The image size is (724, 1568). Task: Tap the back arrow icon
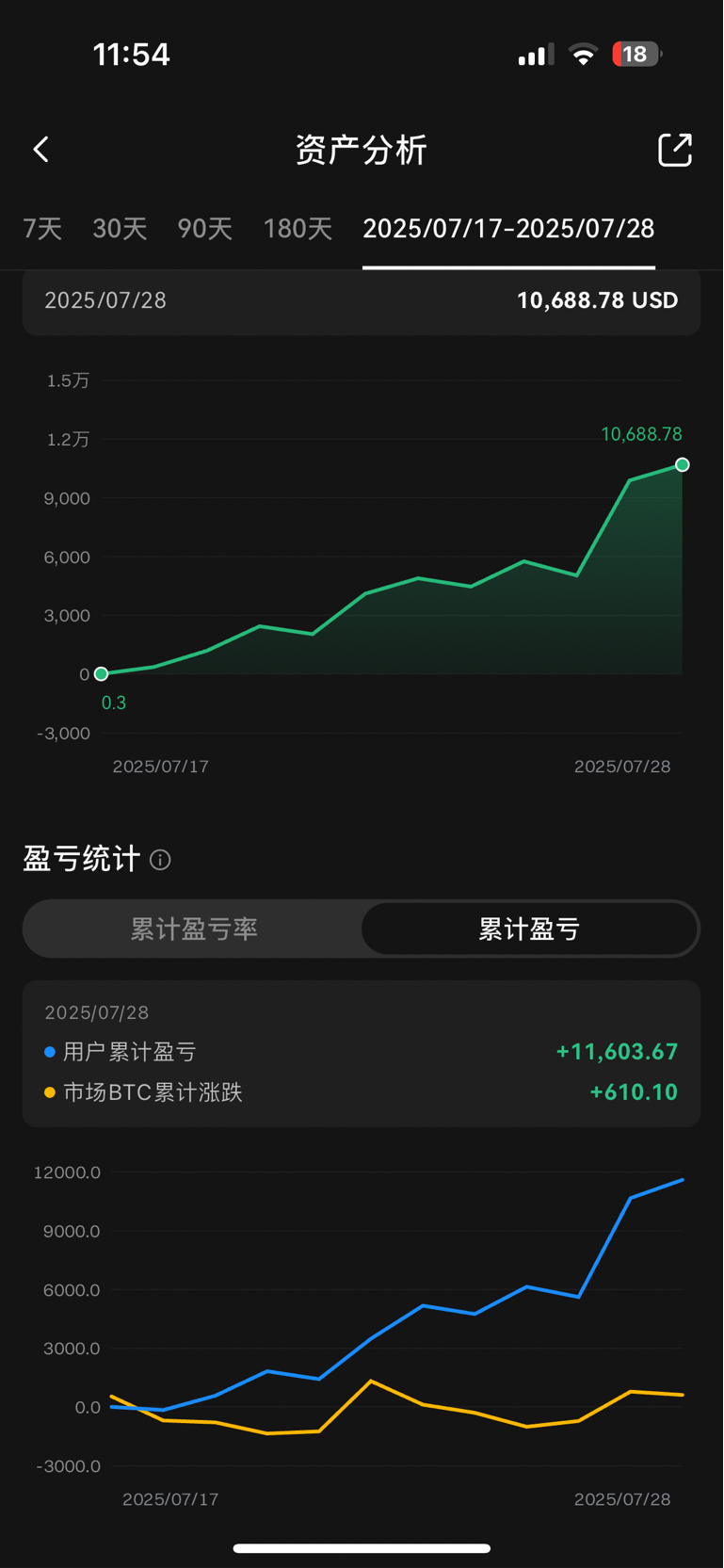[x=40, y=149]
